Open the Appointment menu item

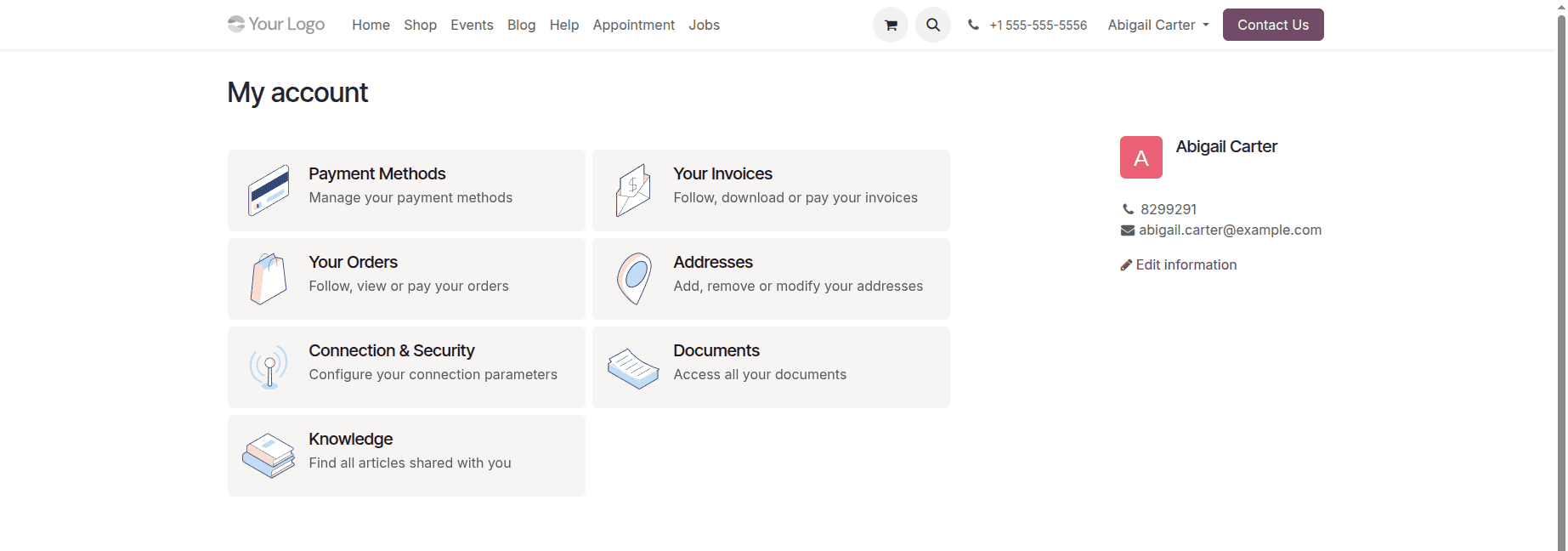[x=634, y=25]
